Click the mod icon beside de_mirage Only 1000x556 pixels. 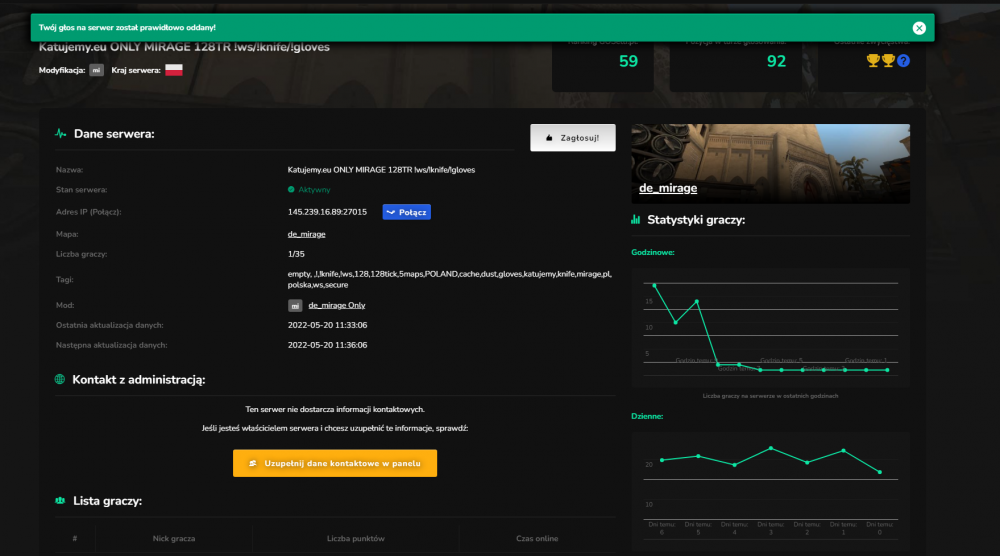(x=295, y=306)
